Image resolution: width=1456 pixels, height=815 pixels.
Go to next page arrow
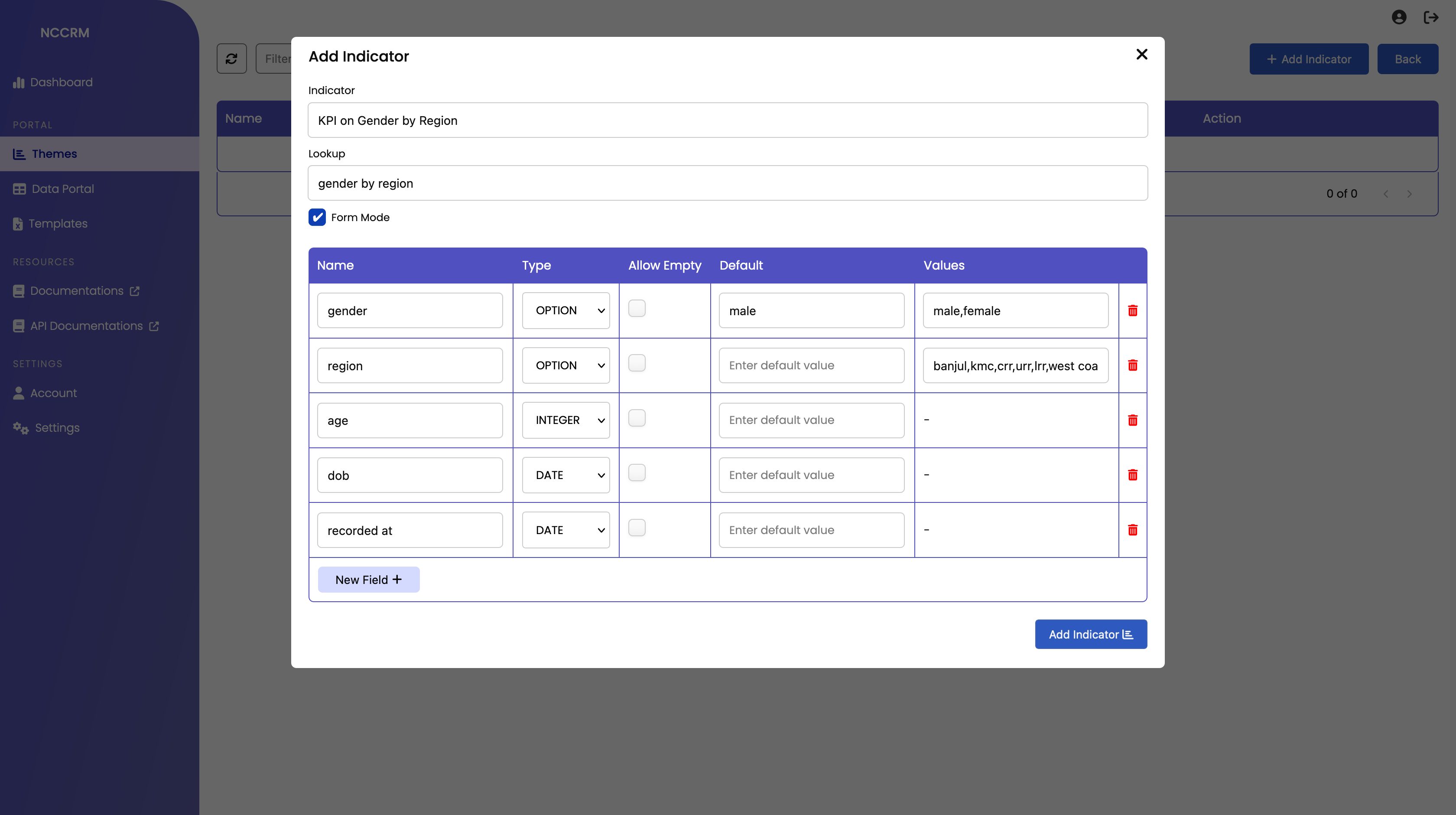[1409, 194]
